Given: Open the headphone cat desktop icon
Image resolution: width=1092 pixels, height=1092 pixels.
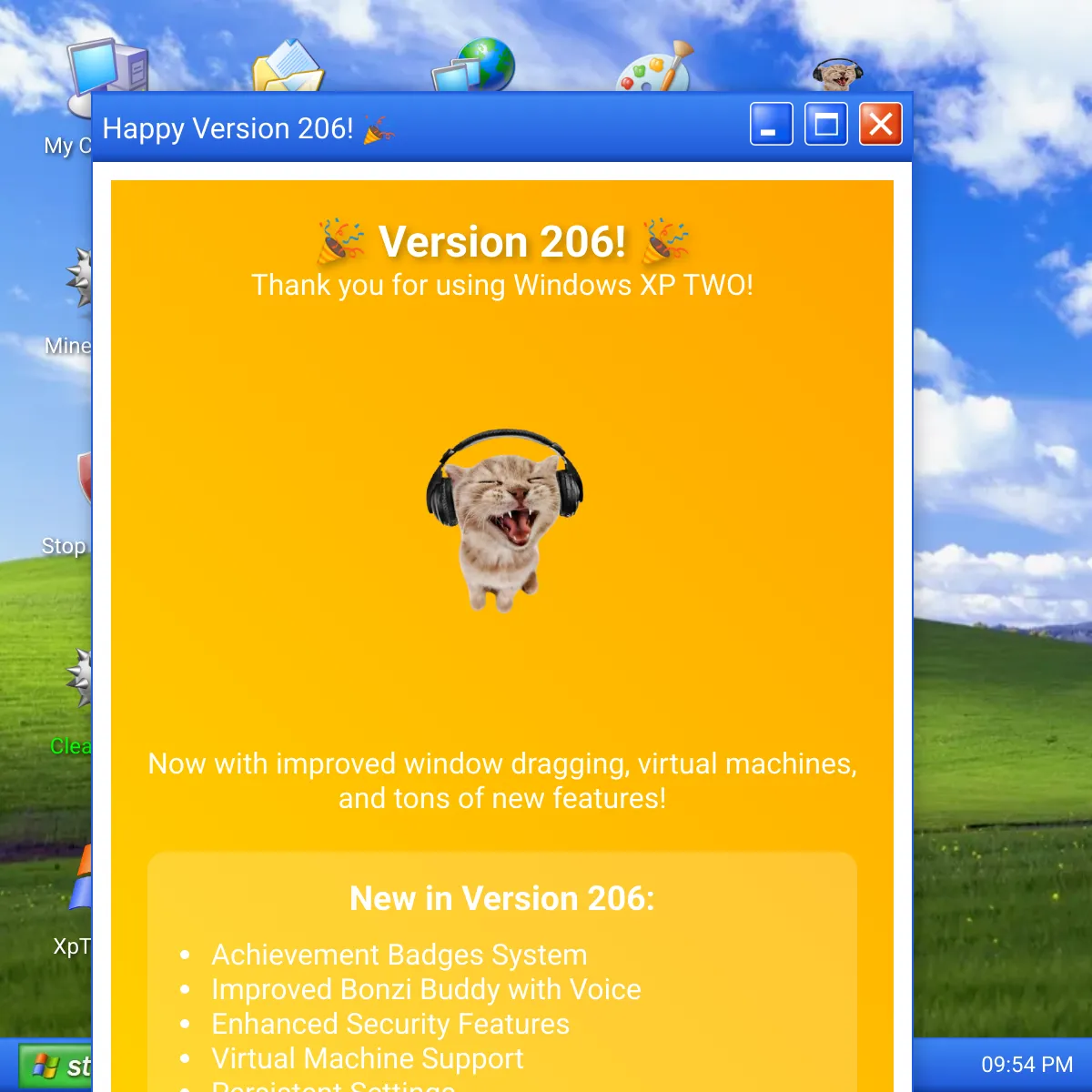Looking at the screenshot, I should [837, 75].
